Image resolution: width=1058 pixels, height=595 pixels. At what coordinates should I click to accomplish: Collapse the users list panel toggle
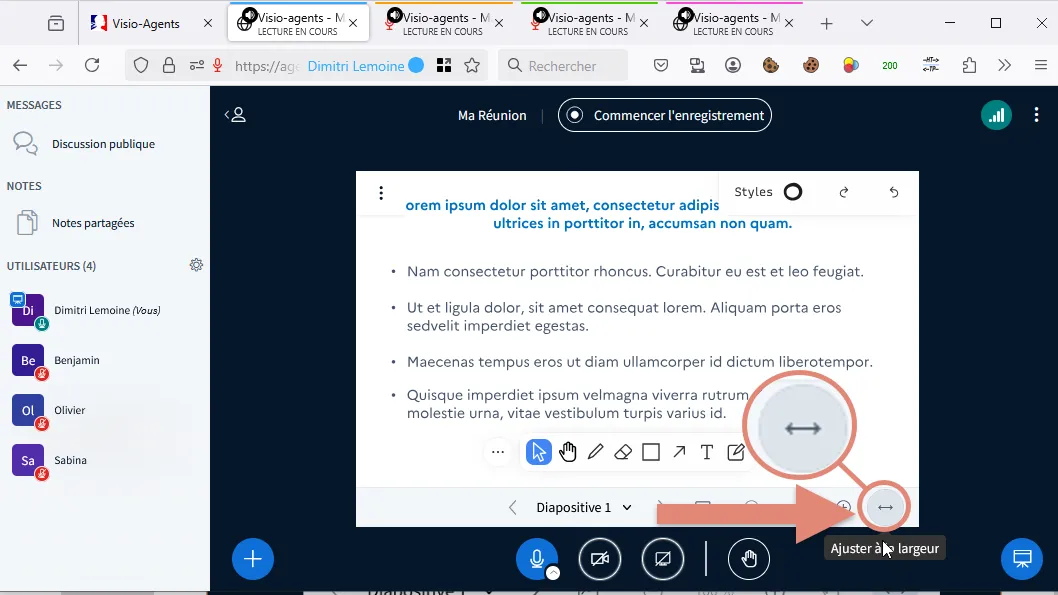(x=235, y=115)
